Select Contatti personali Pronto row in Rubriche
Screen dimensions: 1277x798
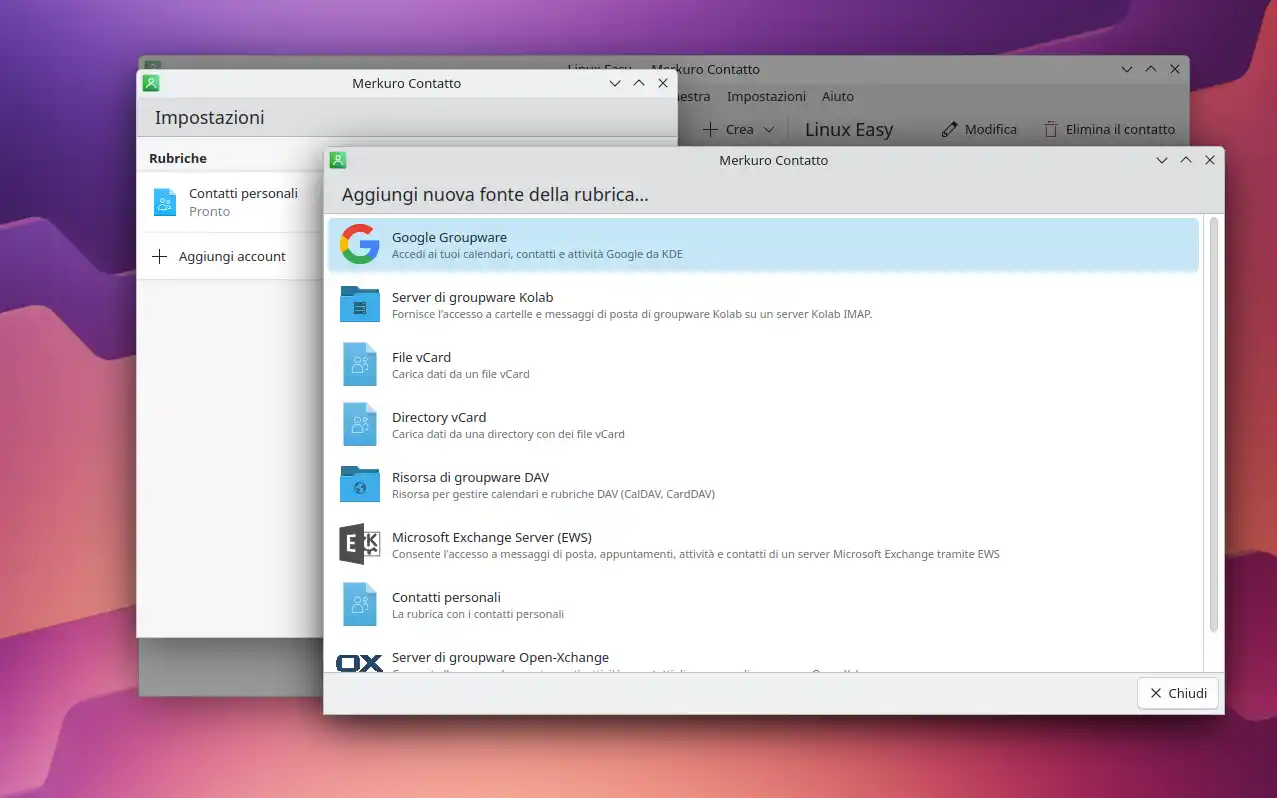click(x=230, y=202)
